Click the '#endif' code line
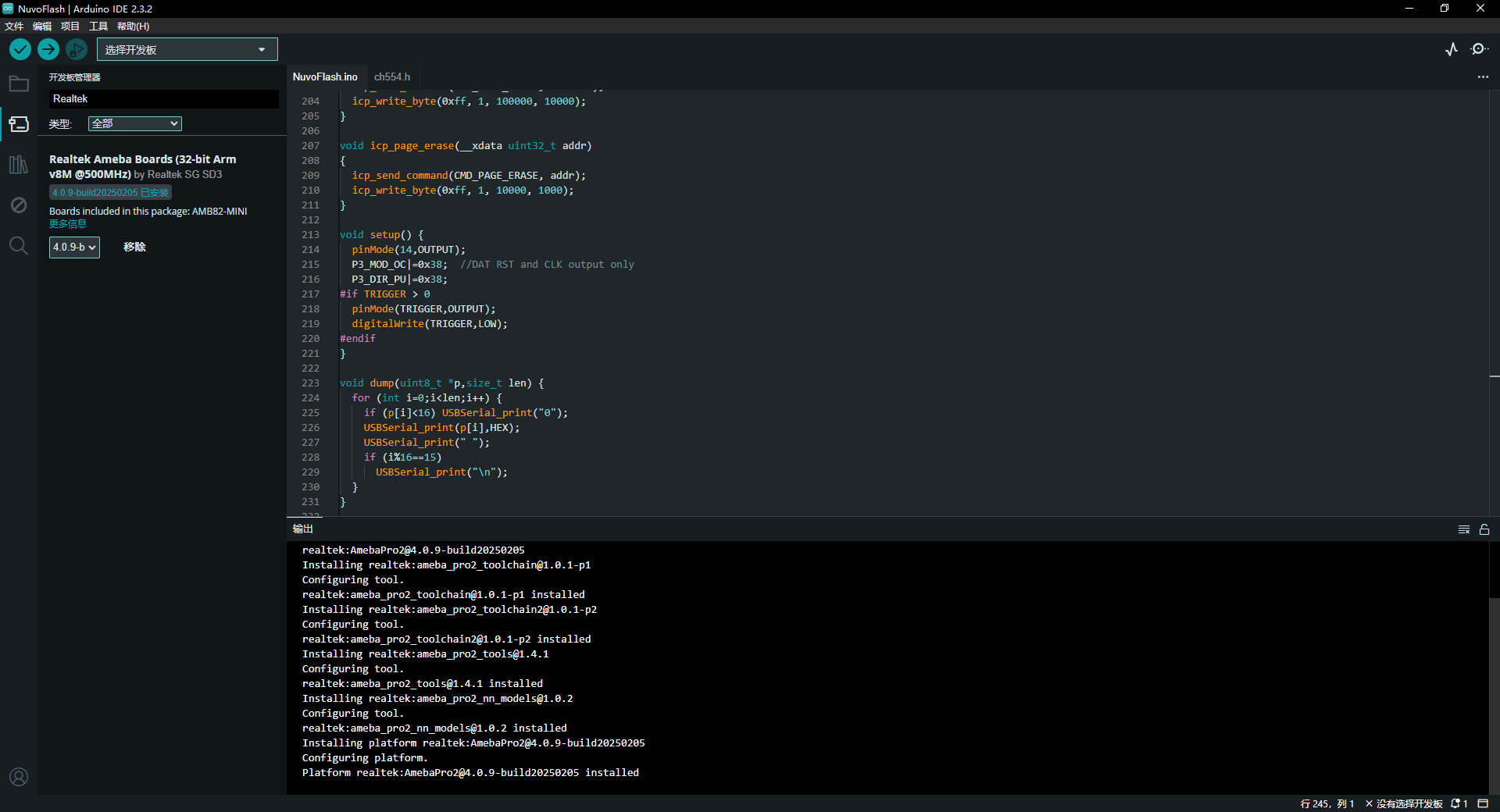 tap(358, 338)
